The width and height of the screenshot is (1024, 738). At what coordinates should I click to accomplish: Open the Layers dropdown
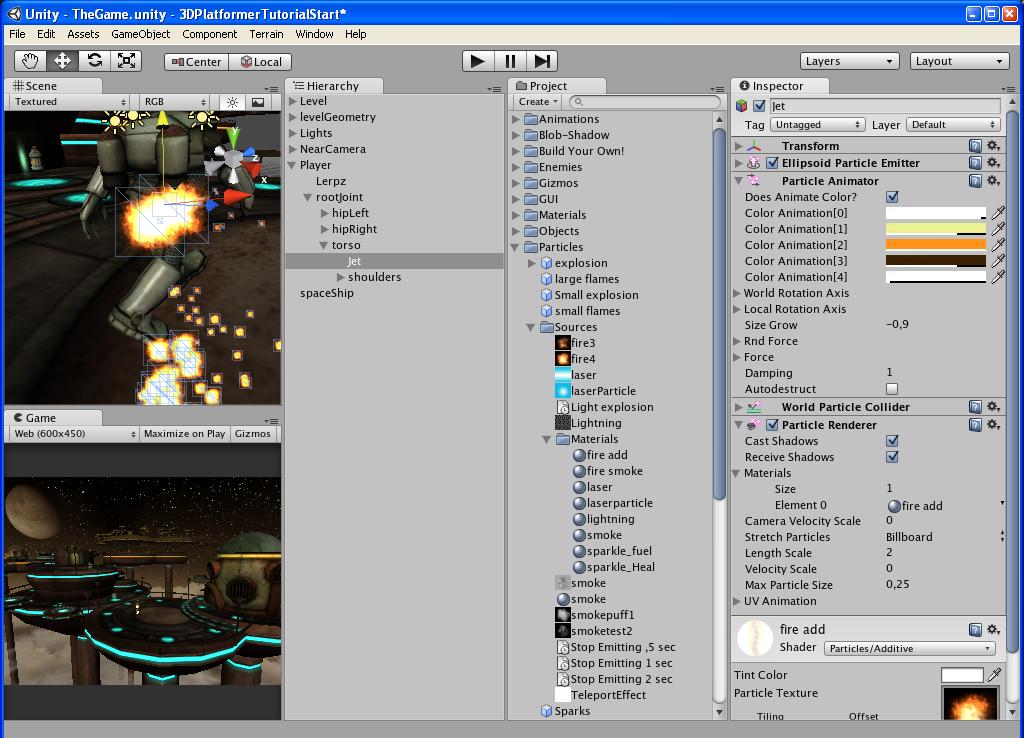848,61
